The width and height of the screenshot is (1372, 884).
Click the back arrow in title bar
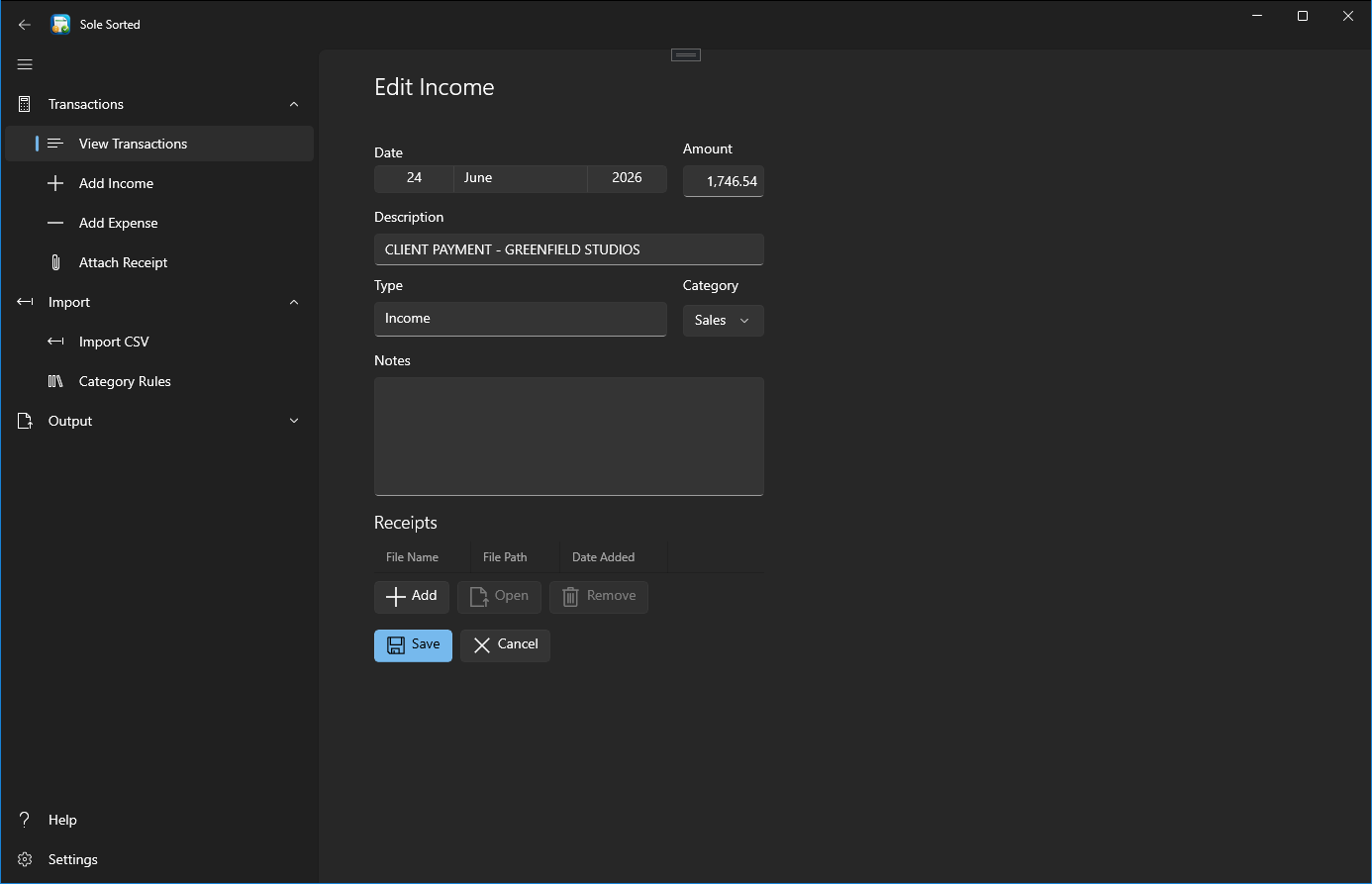tap(25, 25)
